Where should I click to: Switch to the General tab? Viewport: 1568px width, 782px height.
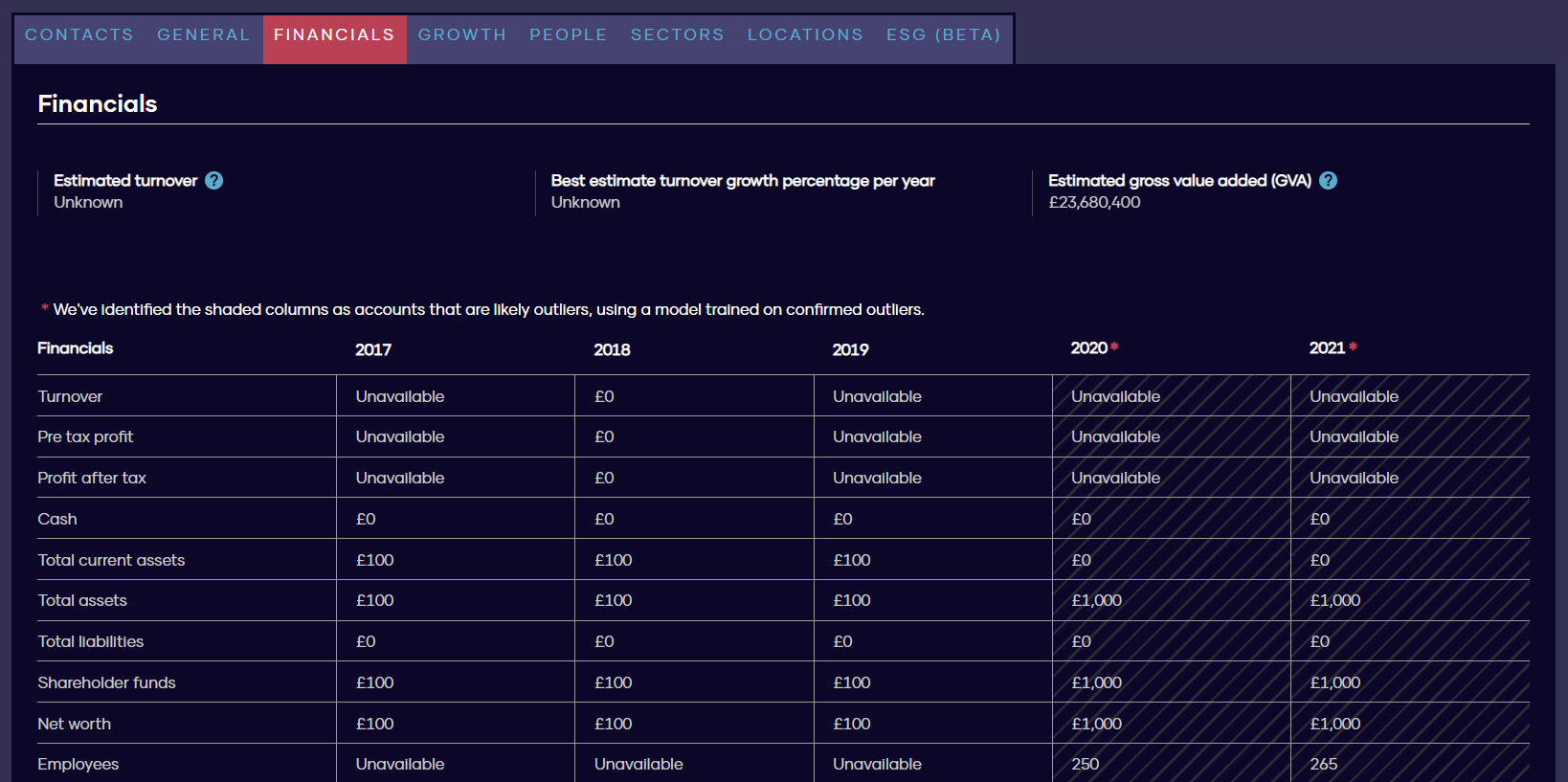click(204, 35)
